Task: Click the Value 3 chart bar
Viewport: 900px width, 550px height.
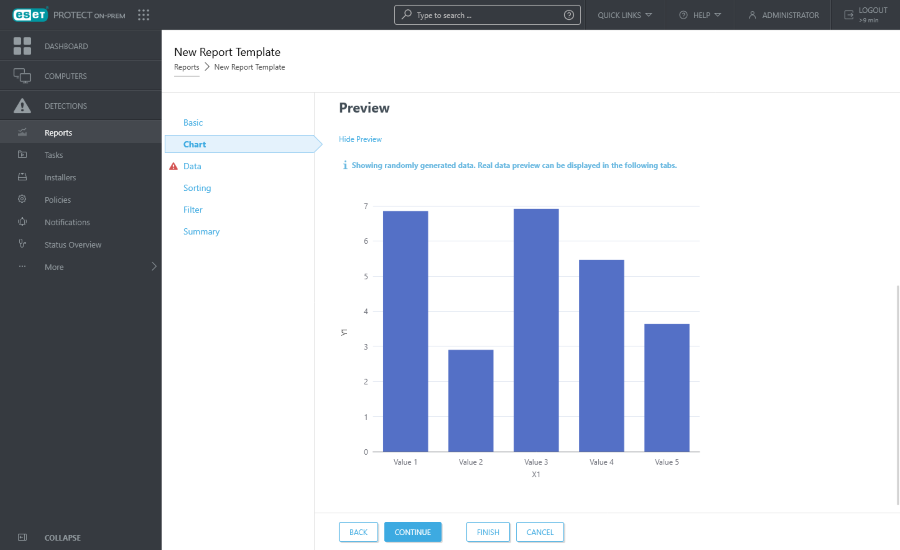Action: (x=536, y=330)
